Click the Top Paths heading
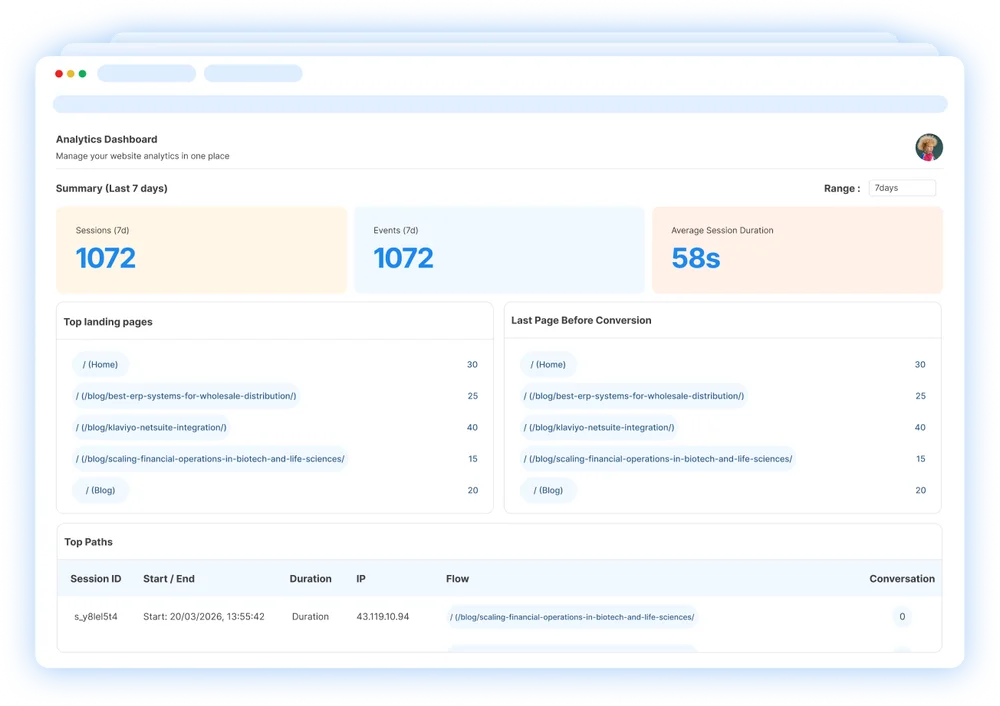Image resolution: width=1000 pixels, height=706 pixels. (x=89, y=542)
